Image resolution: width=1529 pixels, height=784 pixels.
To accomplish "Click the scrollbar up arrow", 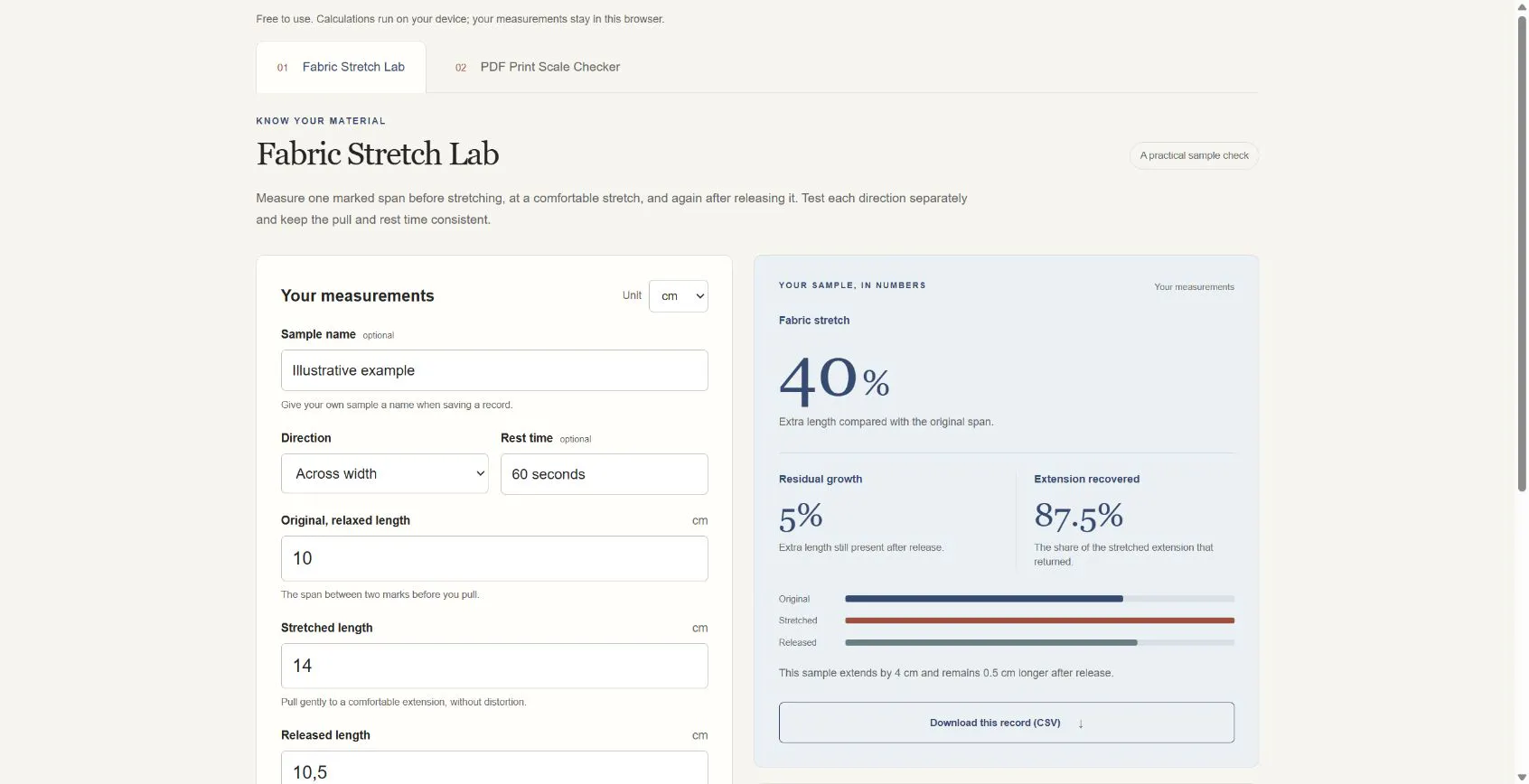I will [x=1521, y=6].
